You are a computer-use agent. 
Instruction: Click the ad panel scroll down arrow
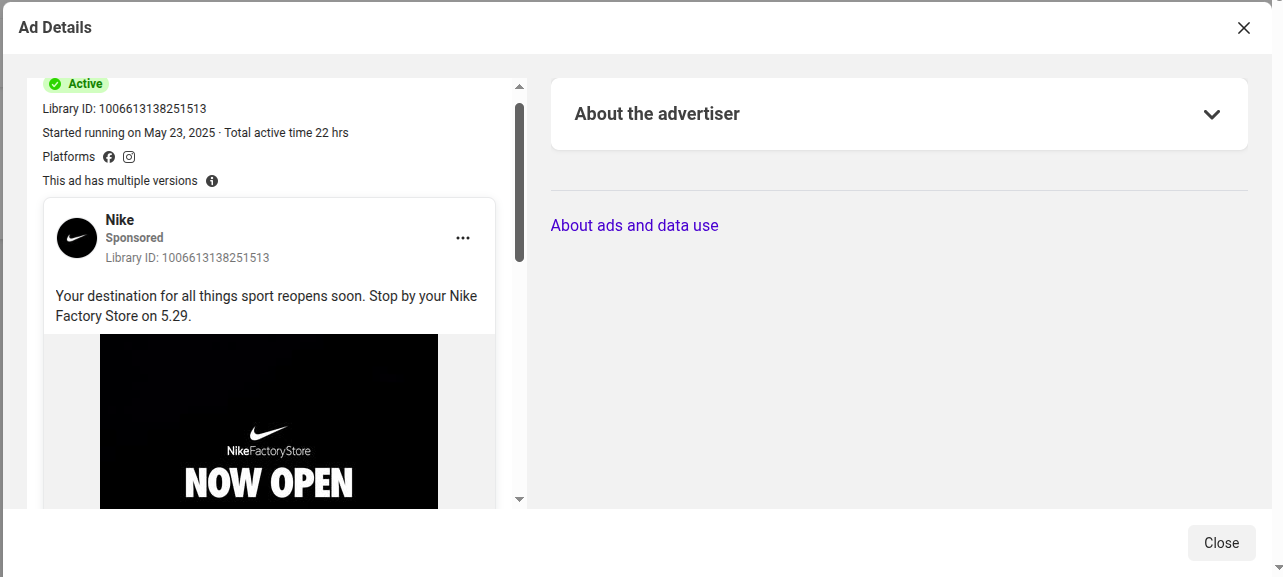[519, 499]
